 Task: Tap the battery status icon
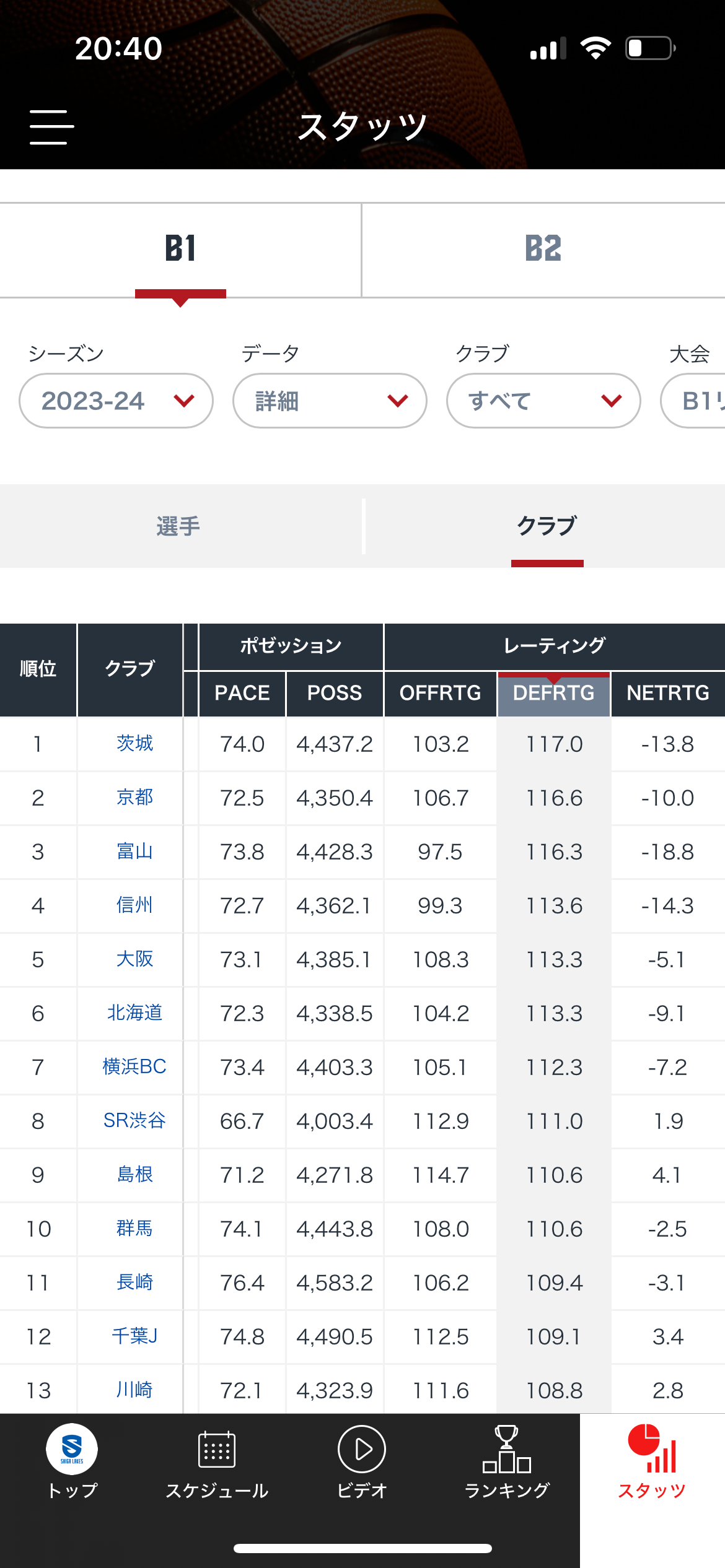click(x=651, y=48)
